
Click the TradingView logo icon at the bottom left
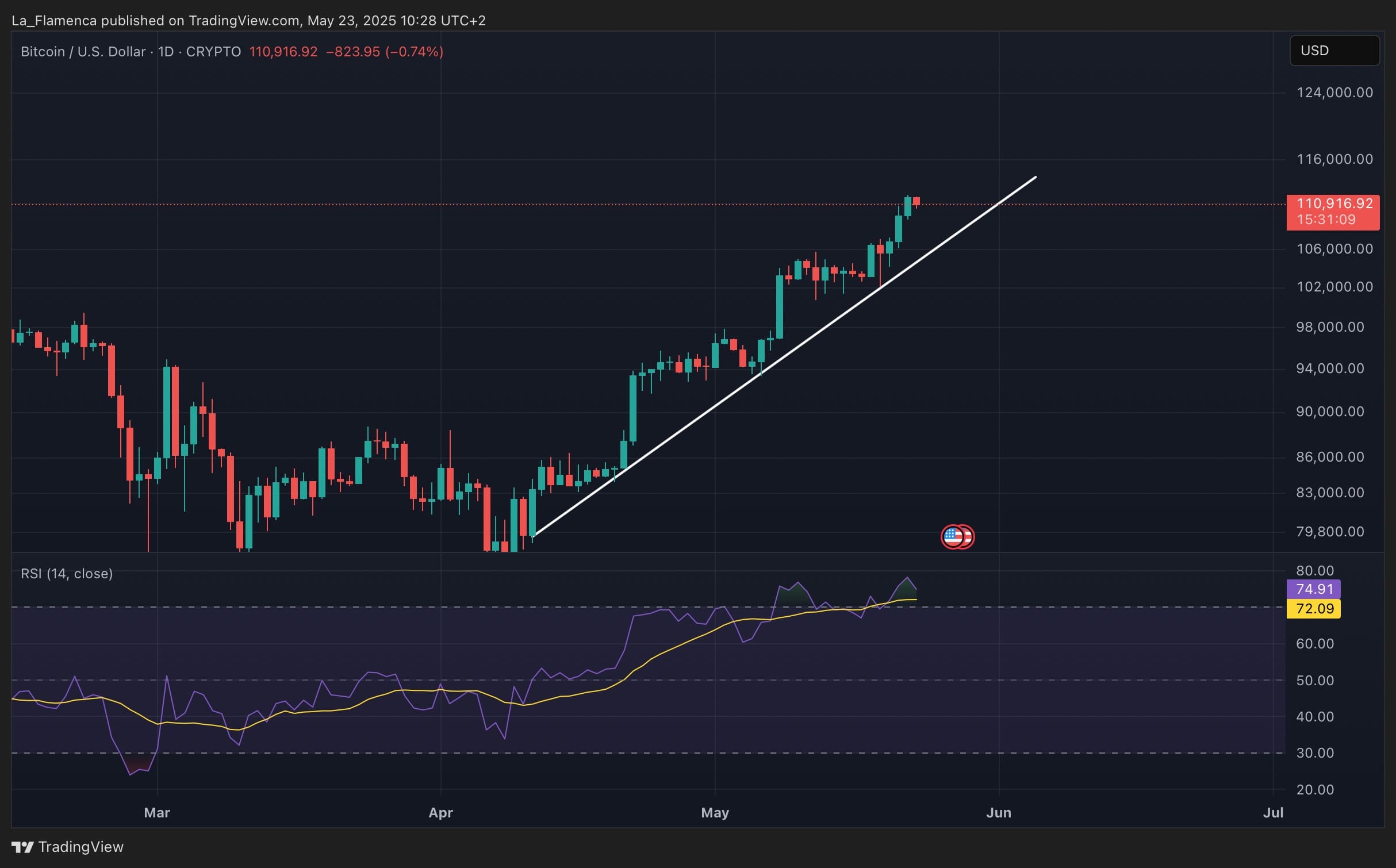coord(22,847)
